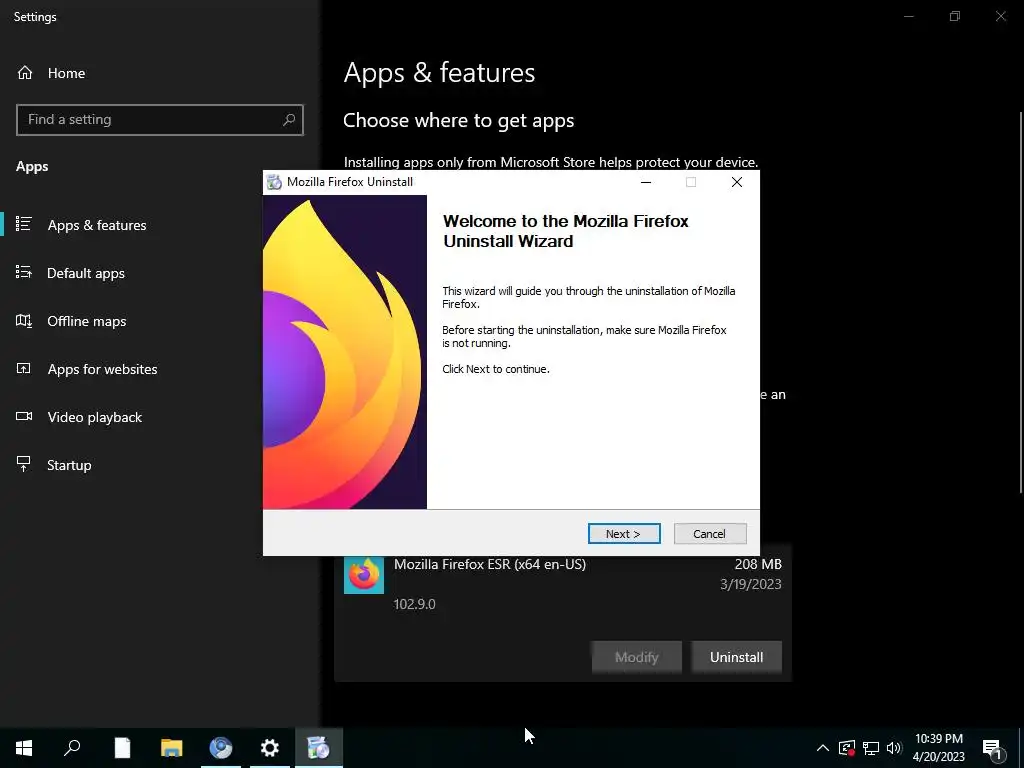The image size is (1024, 768).
Task: Open the clock showing 10:39 PM
Action: 938,748
